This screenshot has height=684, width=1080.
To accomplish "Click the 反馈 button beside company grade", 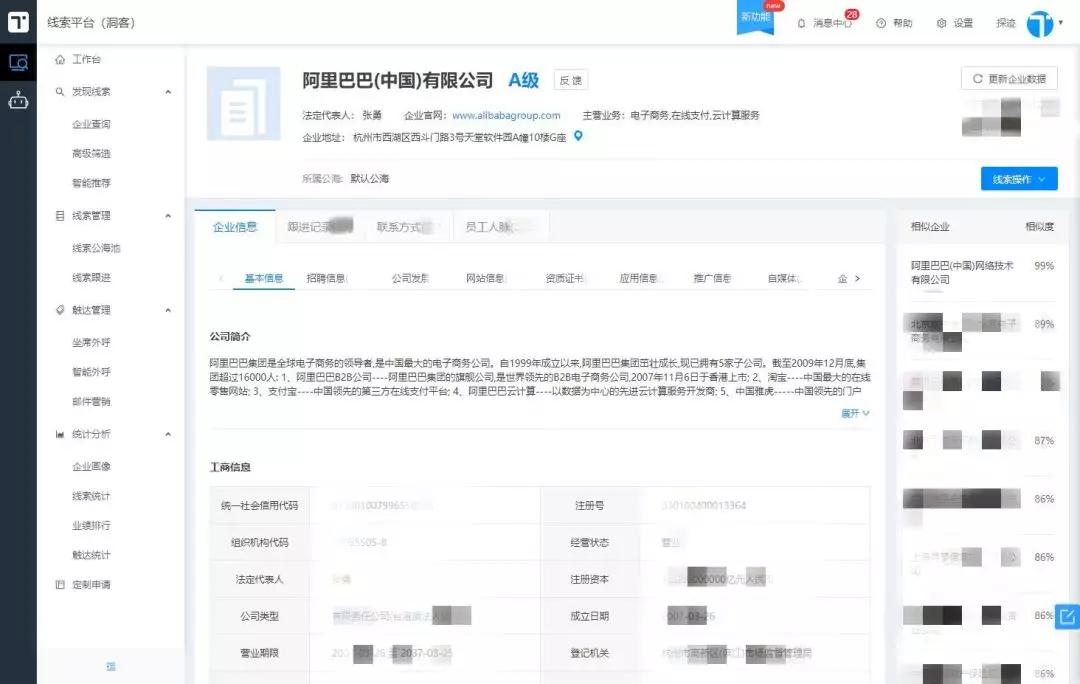I will coord(571,81).
